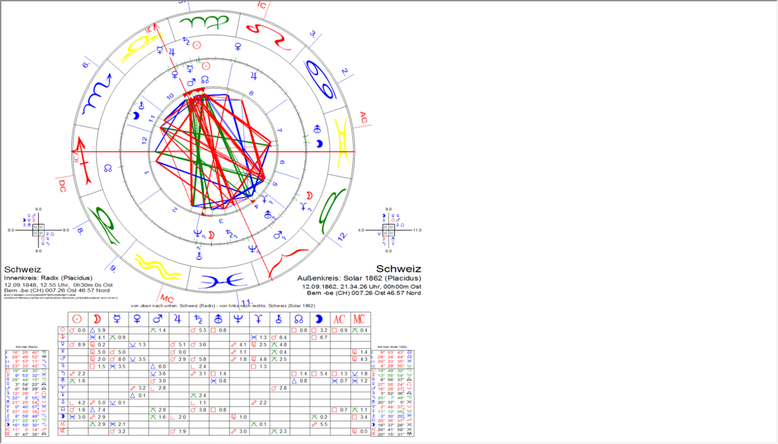Screen dimensions: 778x444
Task: Click the right 'Schweiz' chart title
Action: (x=398, y=269)
